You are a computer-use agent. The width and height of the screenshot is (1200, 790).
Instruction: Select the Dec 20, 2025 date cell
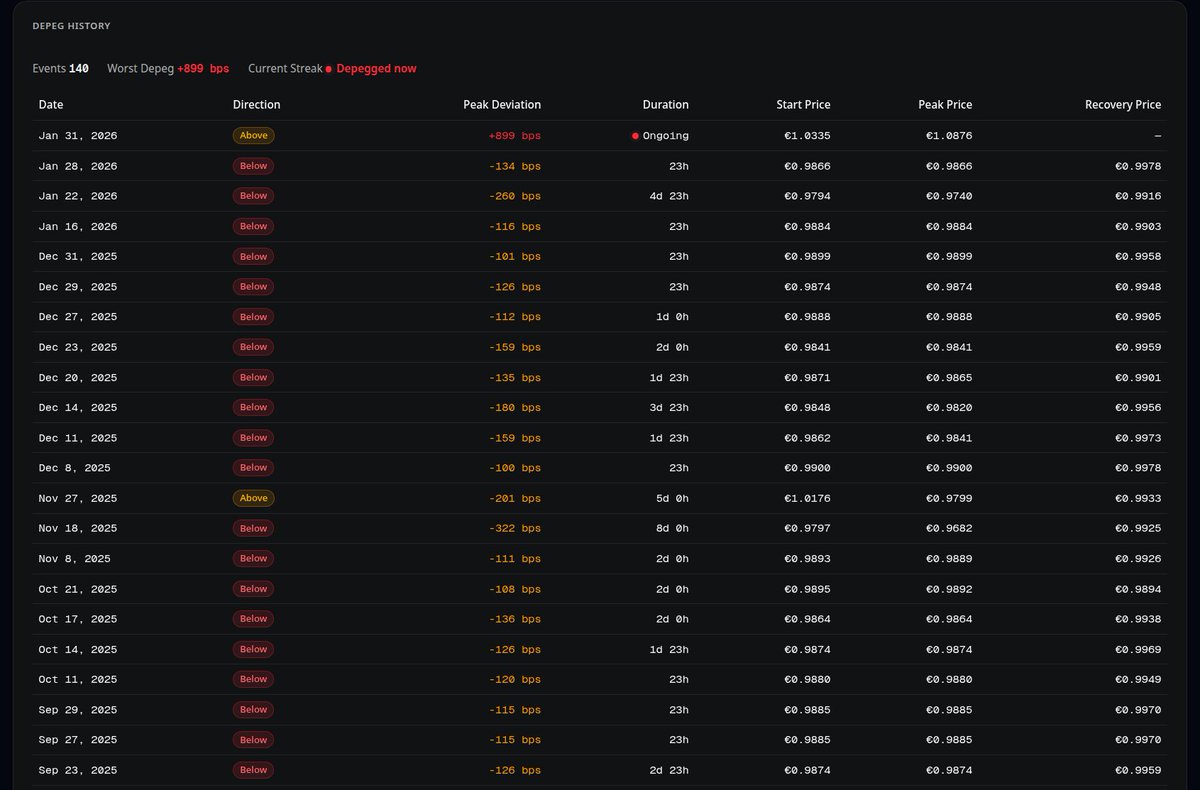tap(78, 378)
